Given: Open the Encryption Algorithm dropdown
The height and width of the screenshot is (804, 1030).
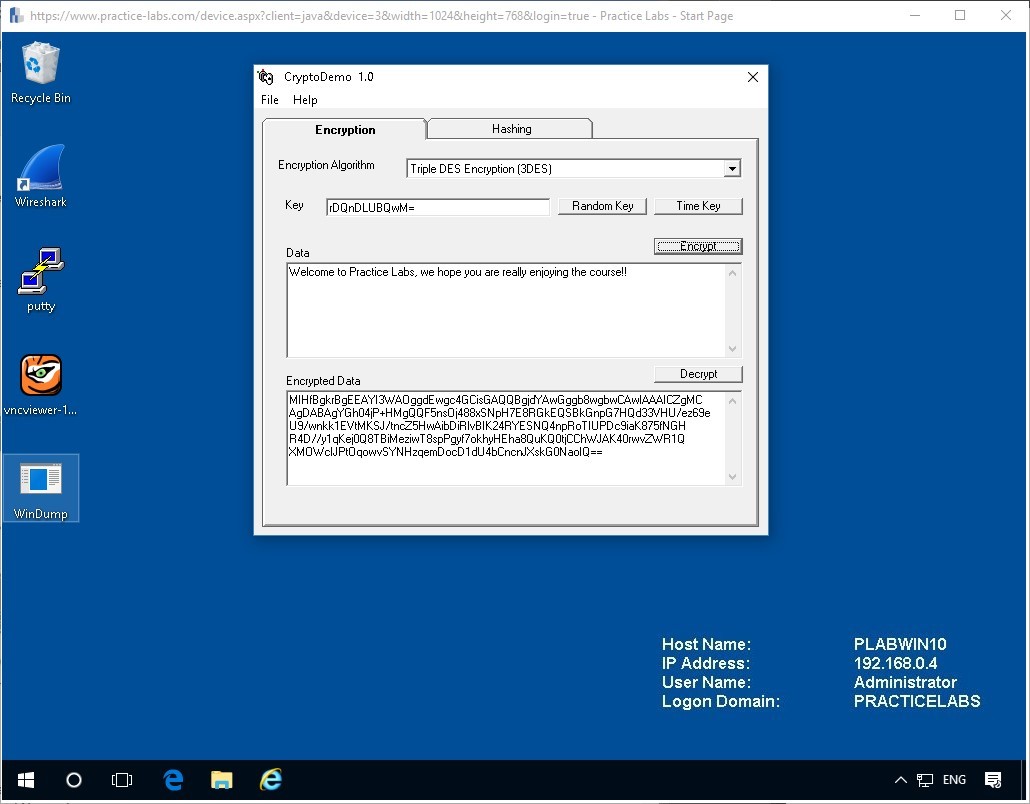Looking at the screenshot, I should tap(731, 168).
